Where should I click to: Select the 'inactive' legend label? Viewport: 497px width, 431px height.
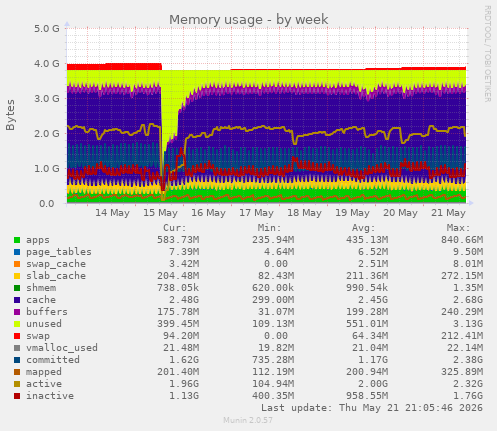50,396
